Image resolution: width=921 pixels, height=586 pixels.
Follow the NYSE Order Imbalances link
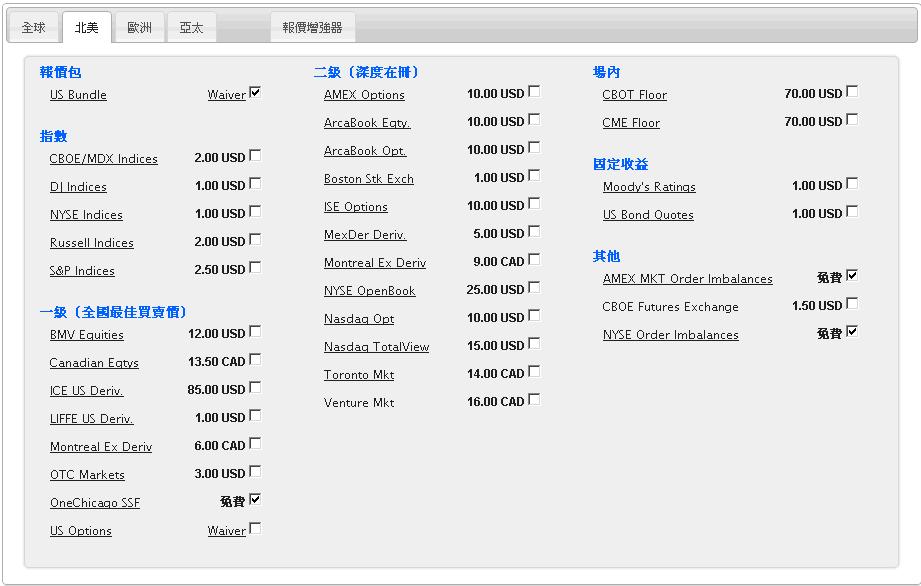670,335
